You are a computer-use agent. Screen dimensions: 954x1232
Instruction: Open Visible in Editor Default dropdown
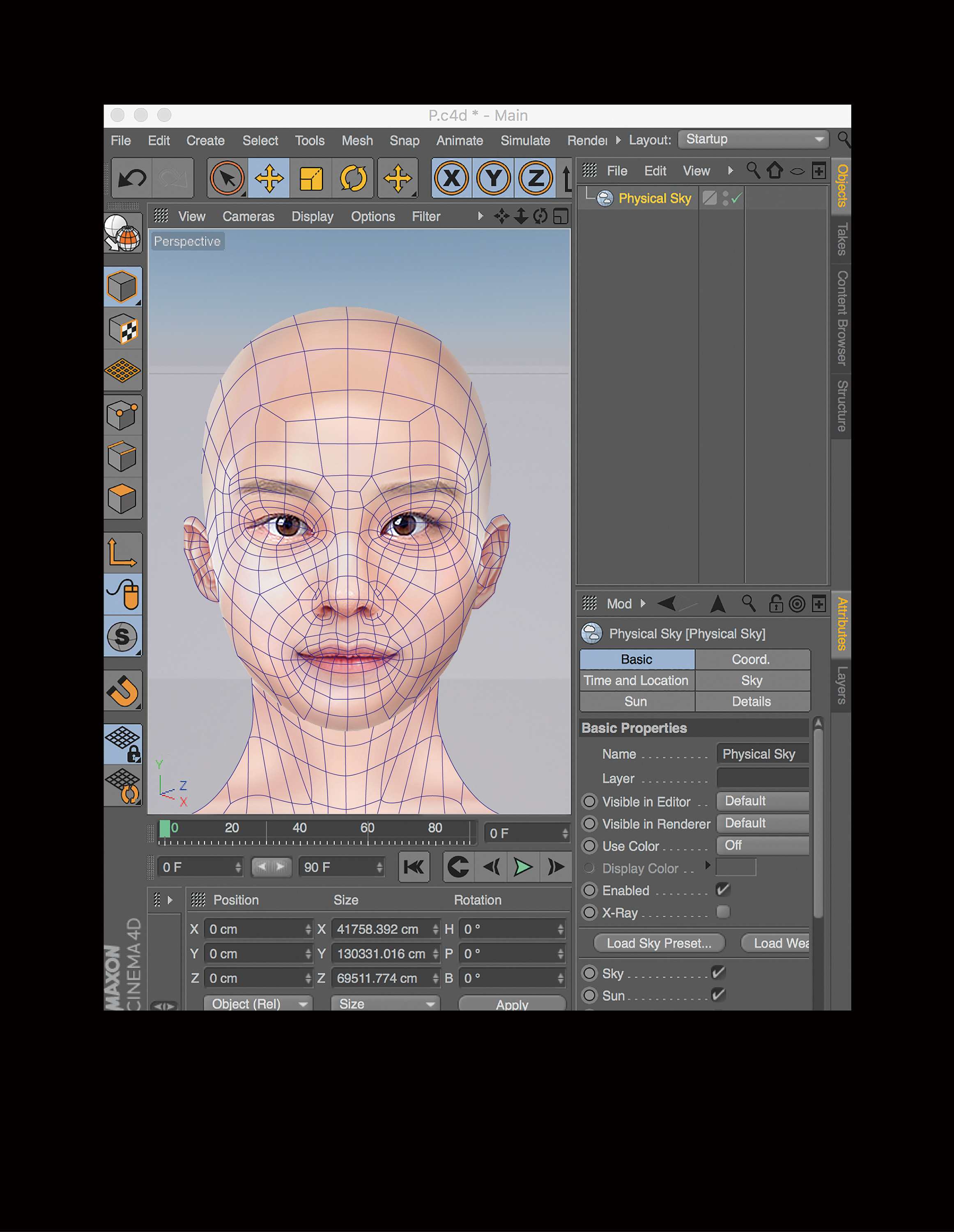(x=762, y=801)
